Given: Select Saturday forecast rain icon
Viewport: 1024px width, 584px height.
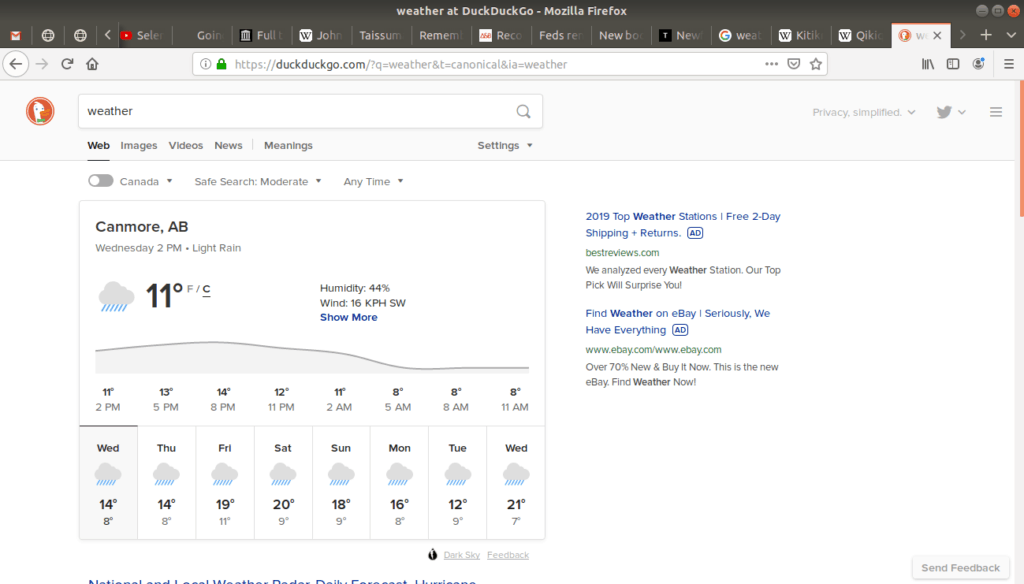Looking at the screenshot, I should pos(283,474).
